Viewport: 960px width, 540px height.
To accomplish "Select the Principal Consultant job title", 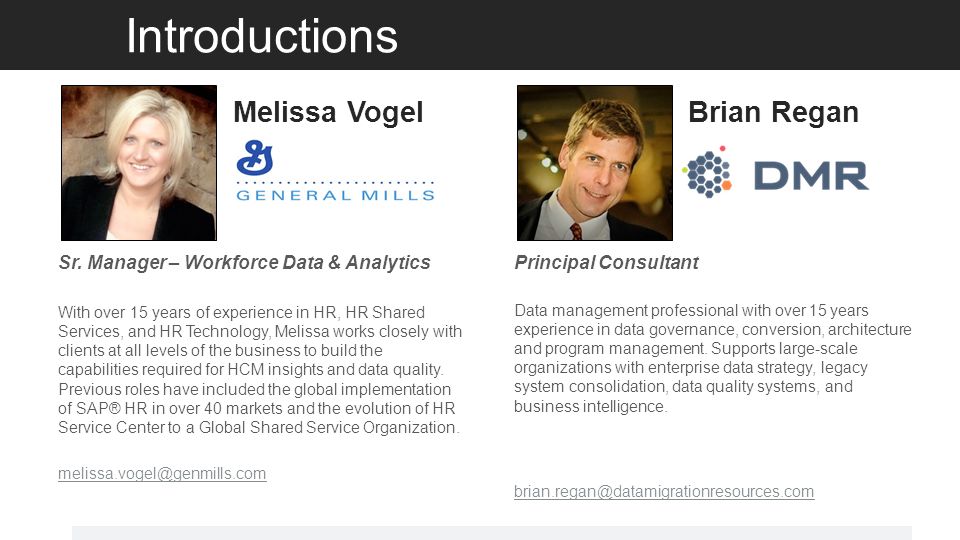I will 606,262.
